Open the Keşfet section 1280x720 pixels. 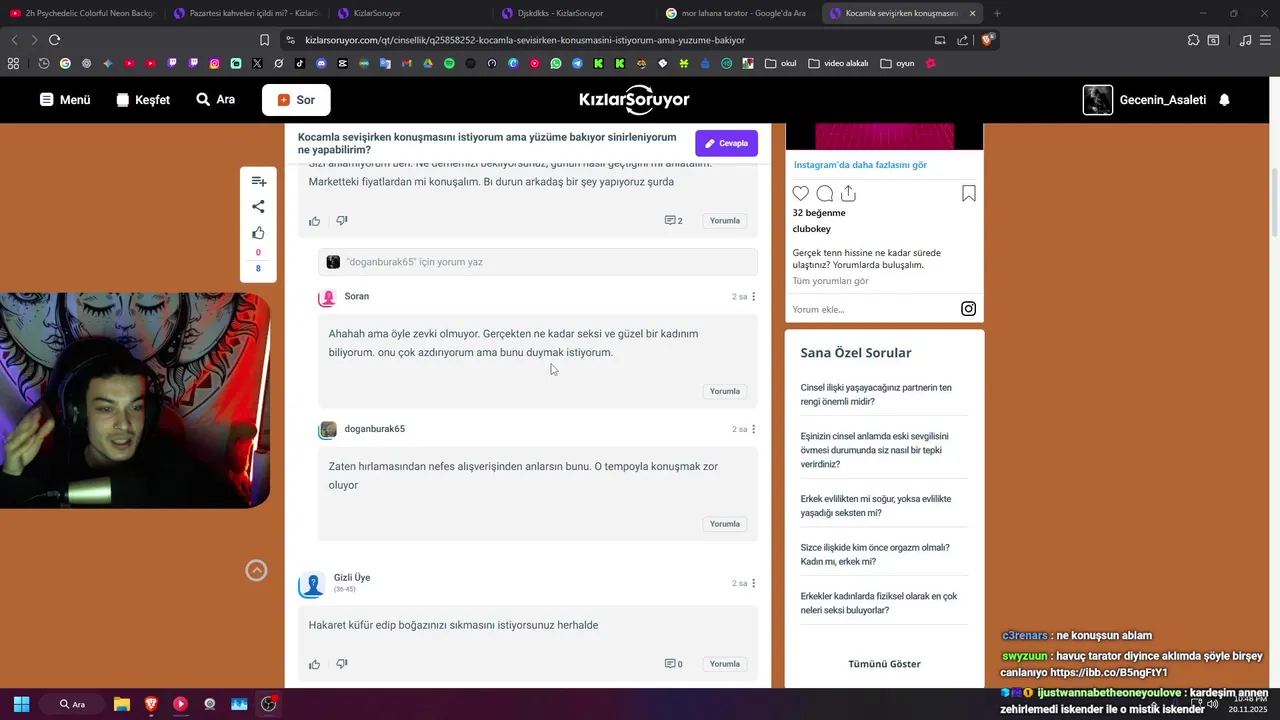click(143, 100)
